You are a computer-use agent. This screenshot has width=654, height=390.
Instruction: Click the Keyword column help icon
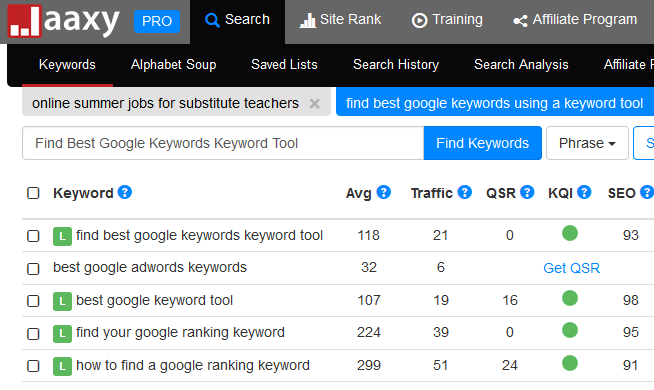125,192
